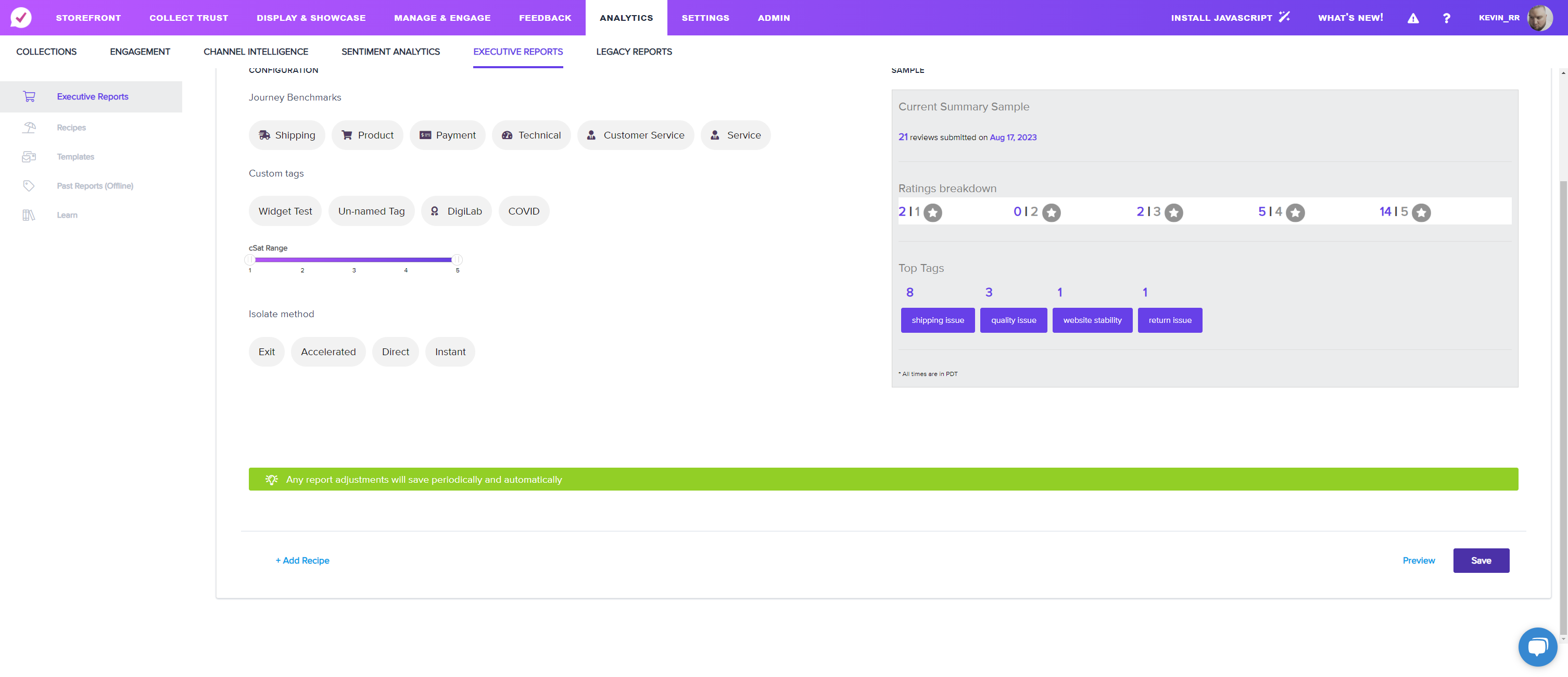Click the 4-star rating icon
The height and width of the screenshot is (677, 1568).
[1295, 212]
